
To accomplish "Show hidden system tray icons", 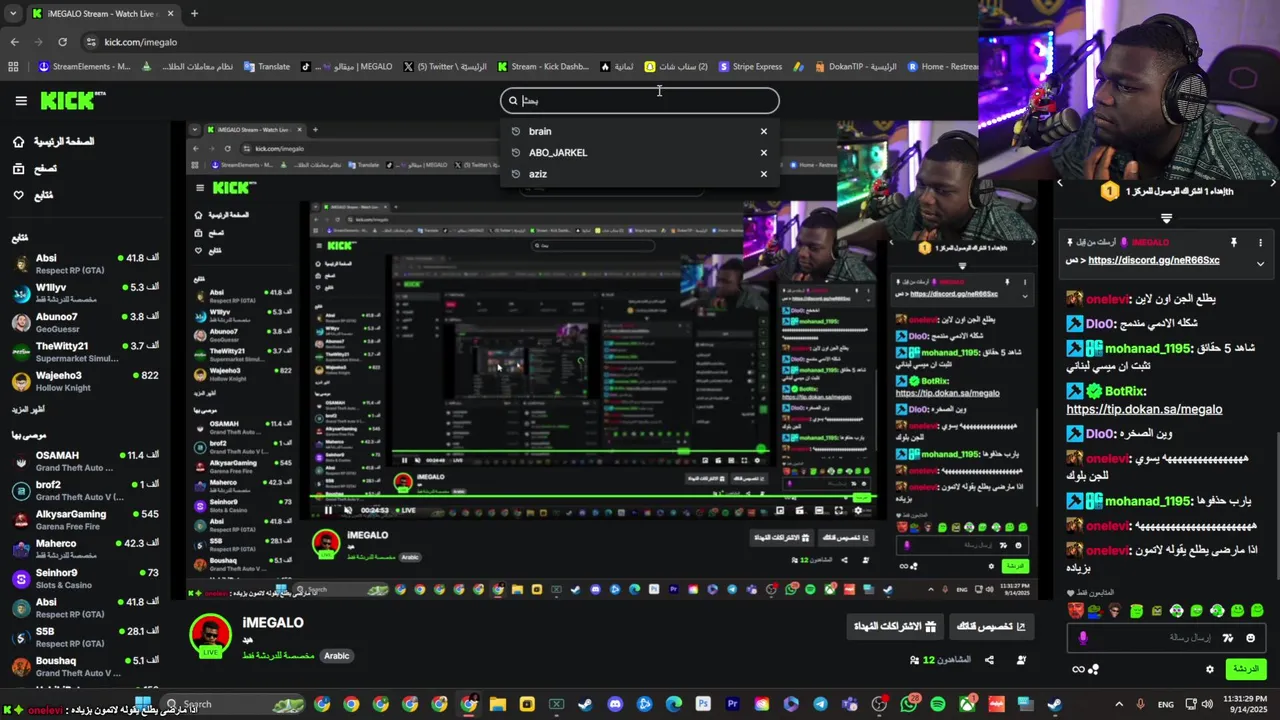I will (x=1117, y=704).
